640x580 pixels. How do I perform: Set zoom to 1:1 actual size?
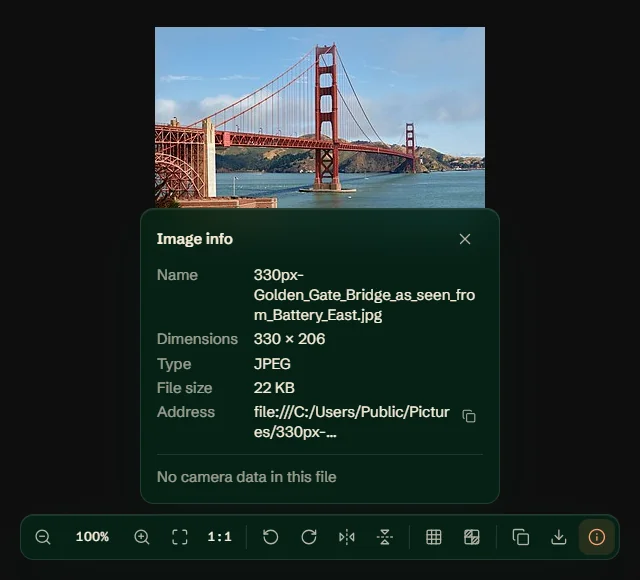pos(219,537)
